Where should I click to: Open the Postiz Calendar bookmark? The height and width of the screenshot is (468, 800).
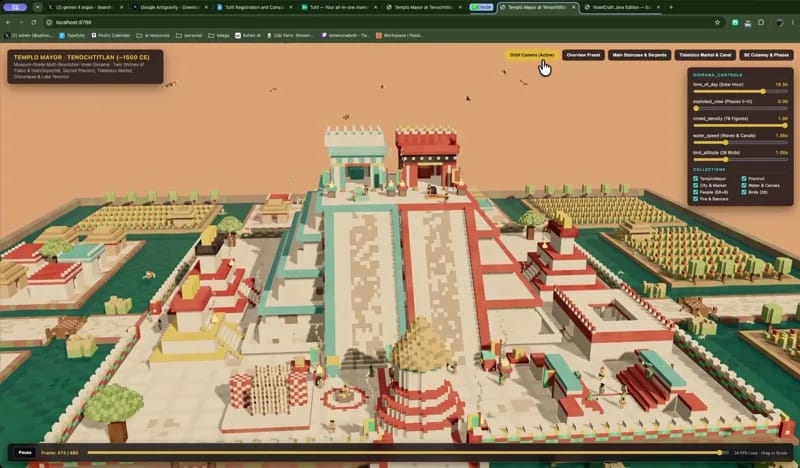[111, 36]
